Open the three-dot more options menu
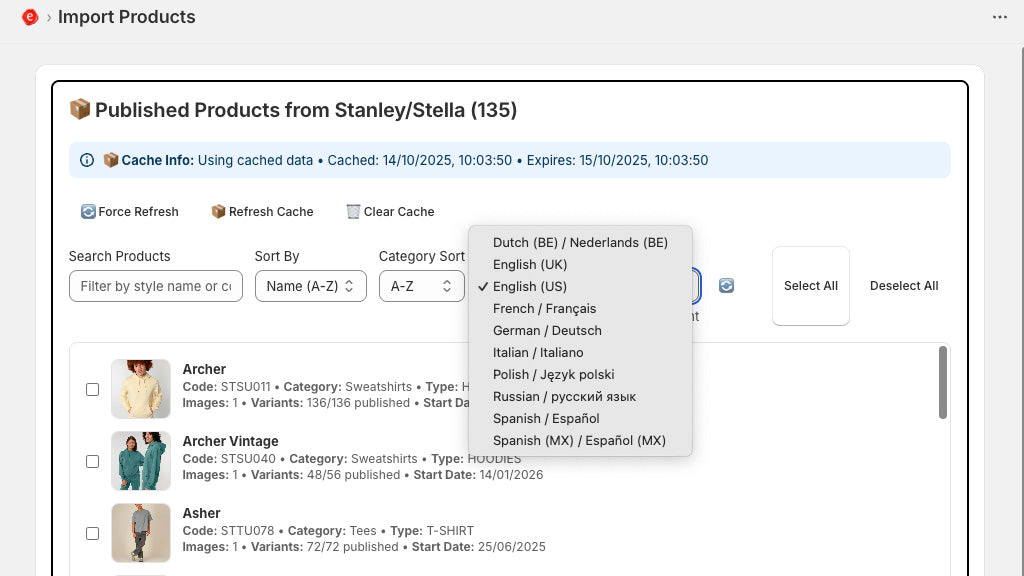 (999, 17)
